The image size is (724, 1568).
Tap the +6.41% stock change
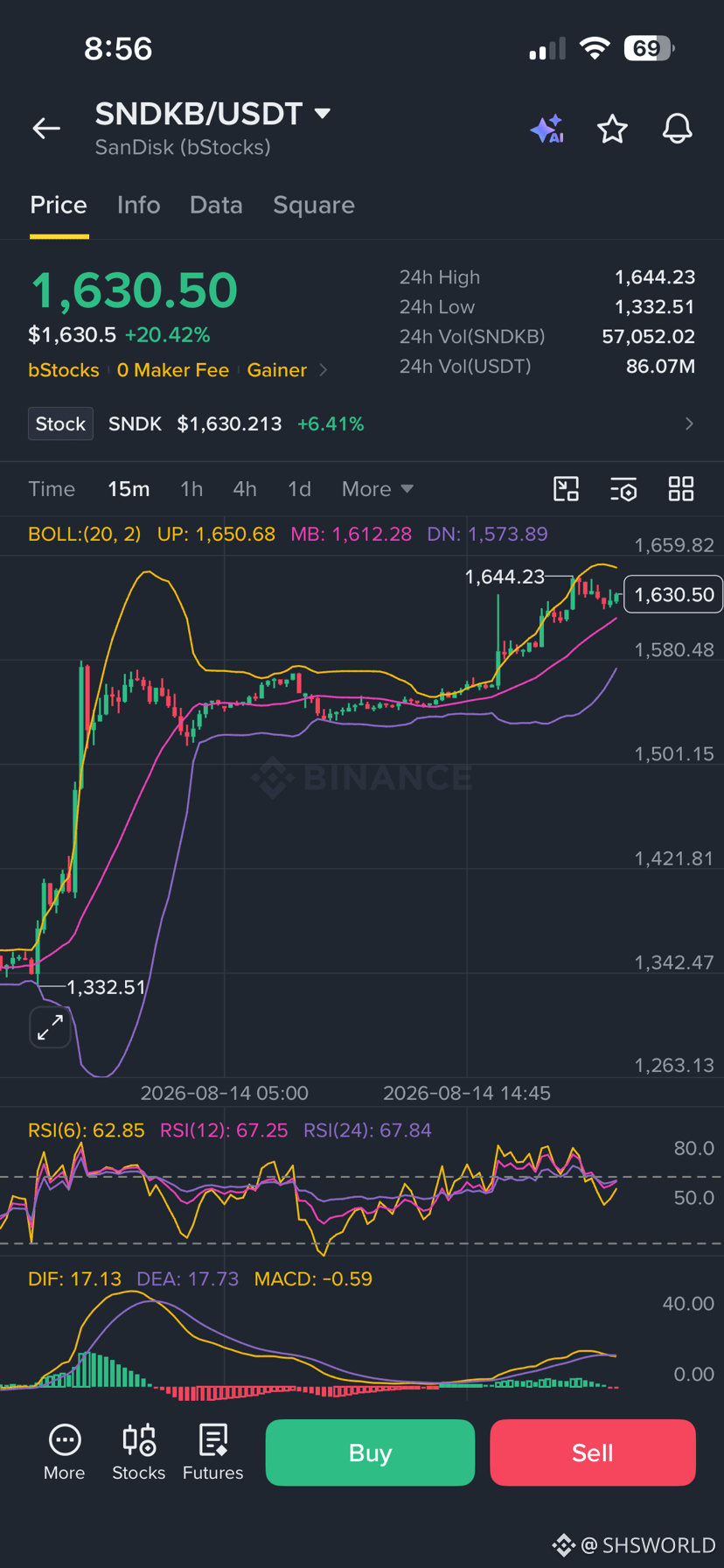331,424
